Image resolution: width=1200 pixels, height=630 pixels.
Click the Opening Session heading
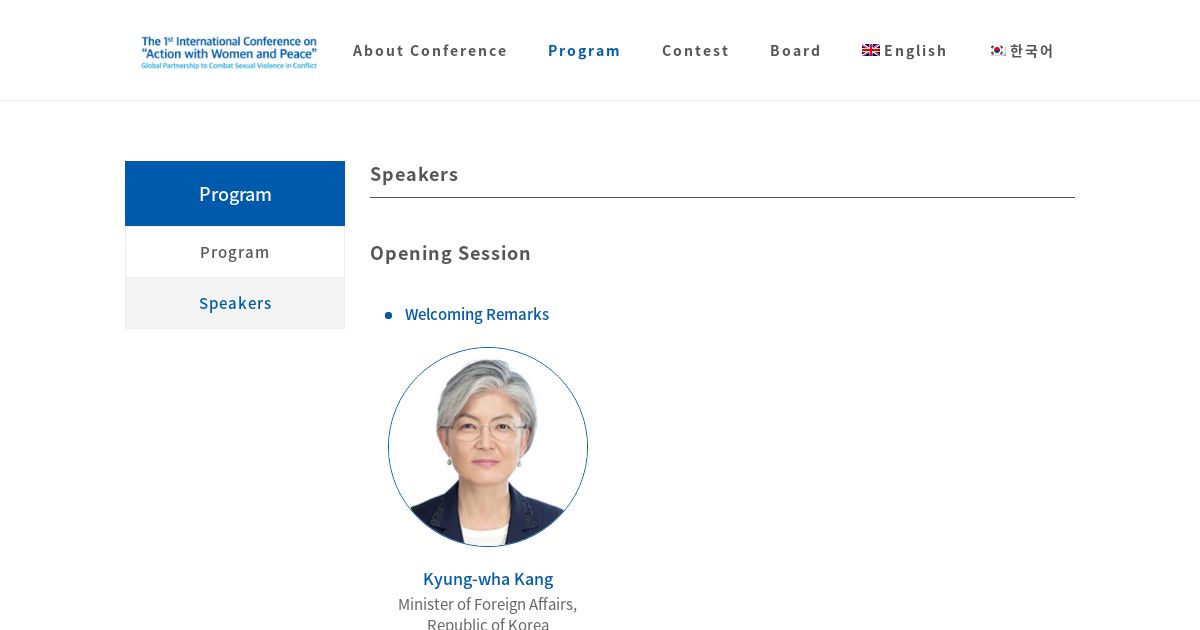(450, 253)
